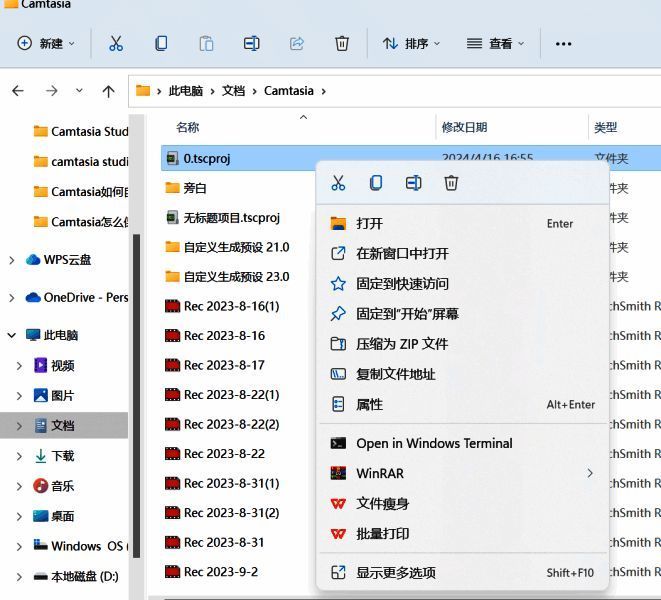
Task: Click the 无标题项目.tscproj file icon
Action: pos(172,218)
